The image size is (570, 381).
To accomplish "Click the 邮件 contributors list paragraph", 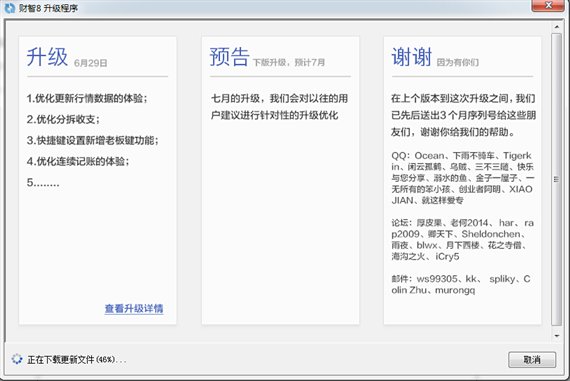I will pos(461,284).
